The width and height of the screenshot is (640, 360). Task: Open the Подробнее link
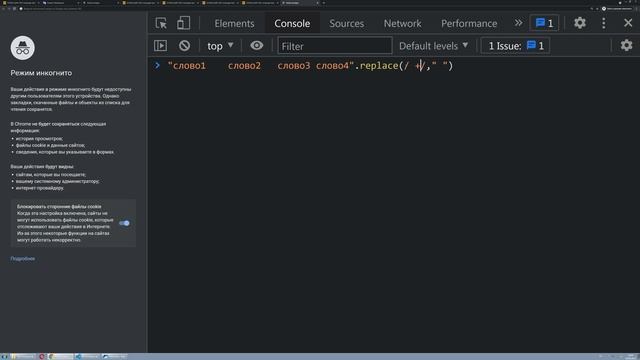tap(22, 259)
